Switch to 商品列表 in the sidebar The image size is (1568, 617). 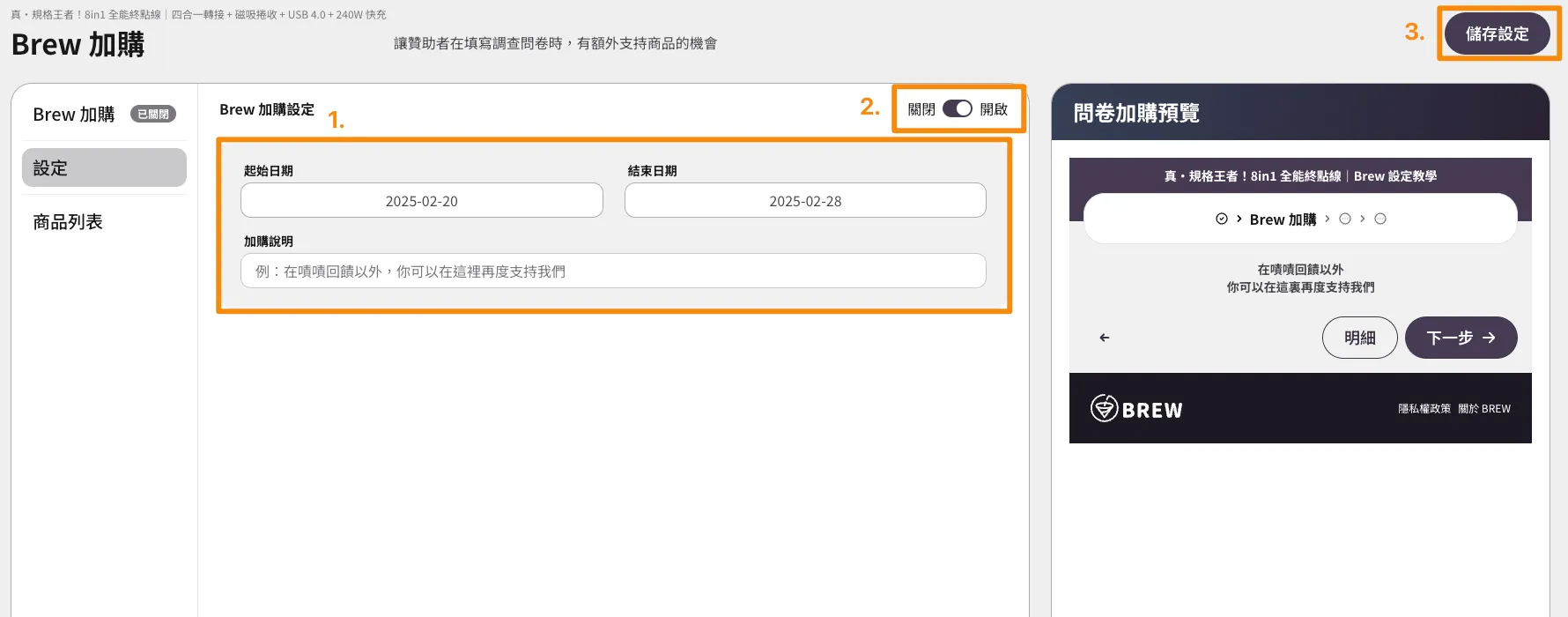[x=69, y=222]
